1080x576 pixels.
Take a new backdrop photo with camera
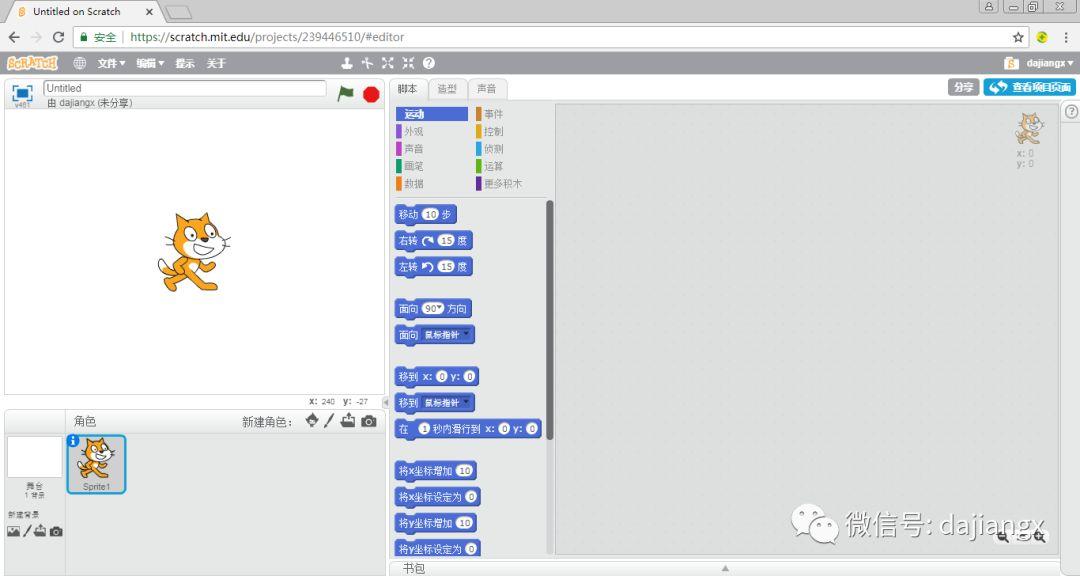tap(56, 531)
